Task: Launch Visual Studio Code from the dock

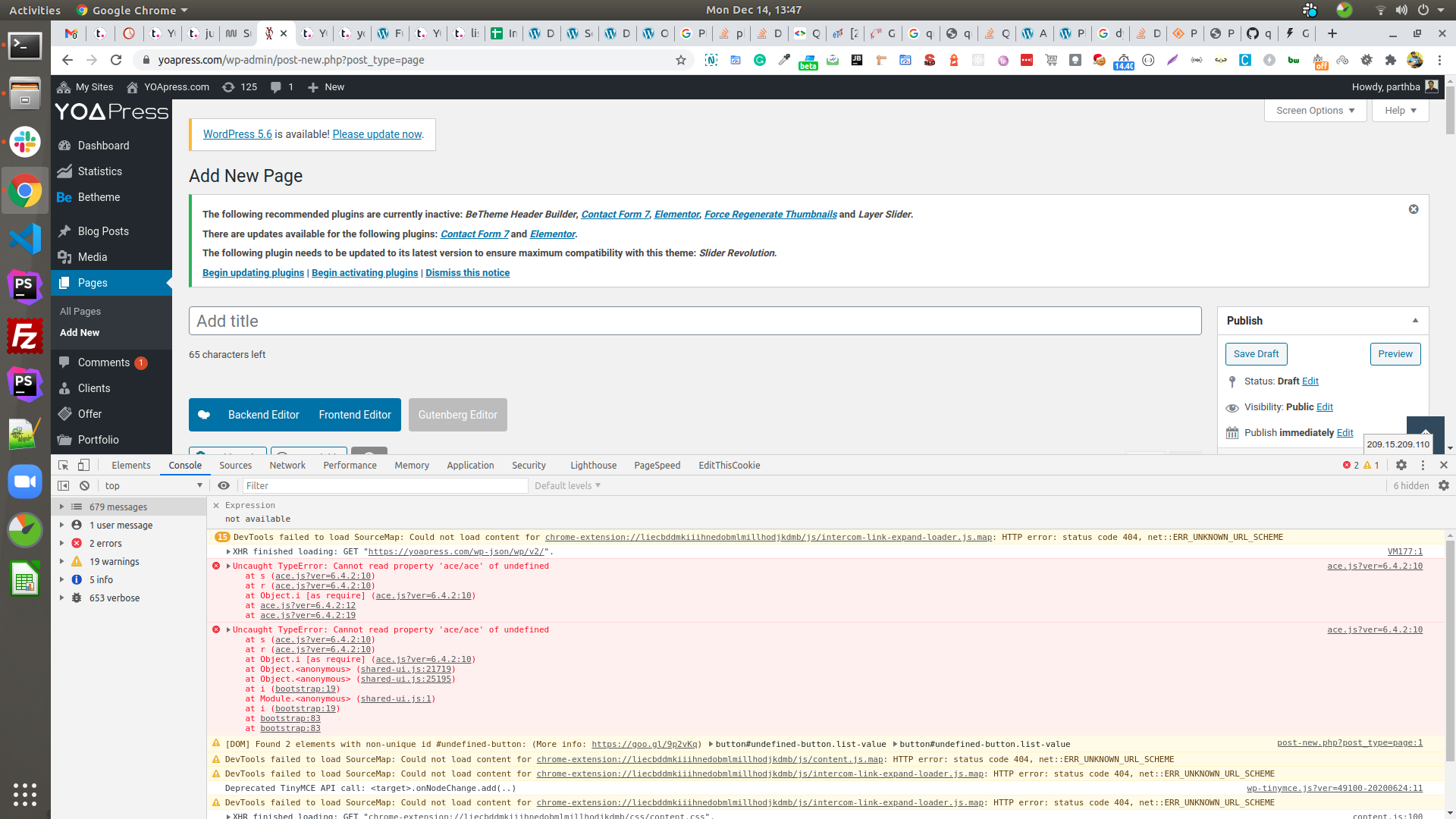Action: pyautogui.click(x=25, y=239)
